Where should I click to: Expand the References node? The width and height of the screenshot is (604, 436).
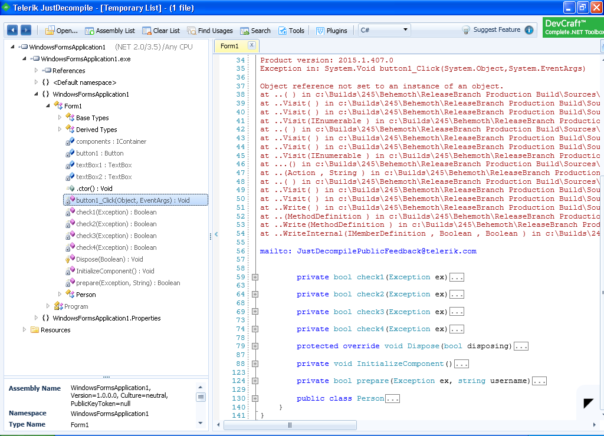pos(36,70)
